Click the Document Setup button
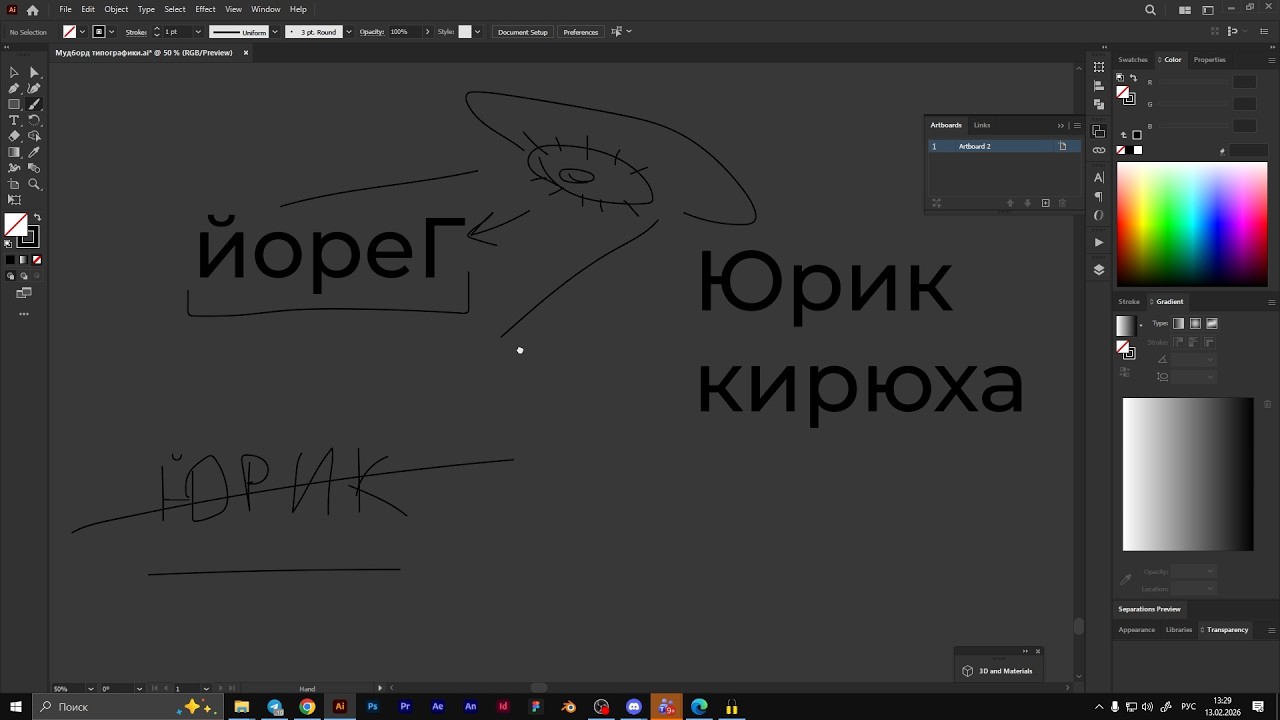This screenshot has height=720, width=1280. [523, 32]
